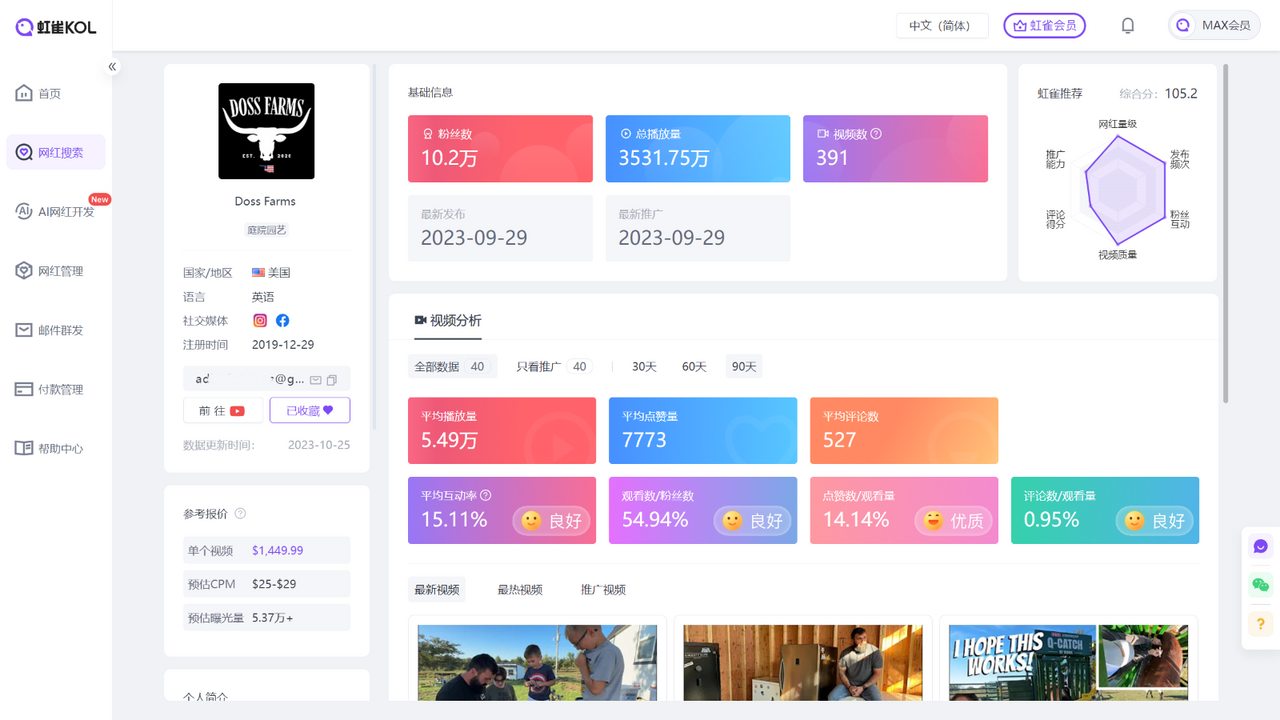
Task: Click the 庭院园艺 category tag
Action: coord(266,230)
